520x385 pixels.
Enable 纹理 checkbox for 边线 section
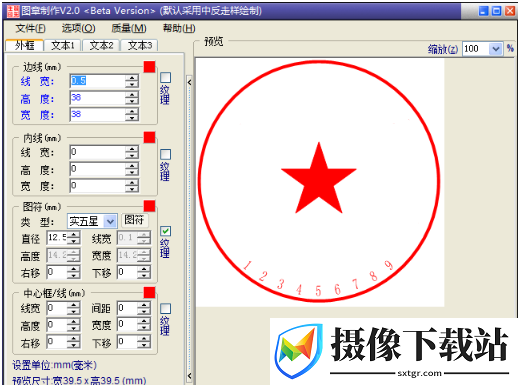tap(166, 78)
